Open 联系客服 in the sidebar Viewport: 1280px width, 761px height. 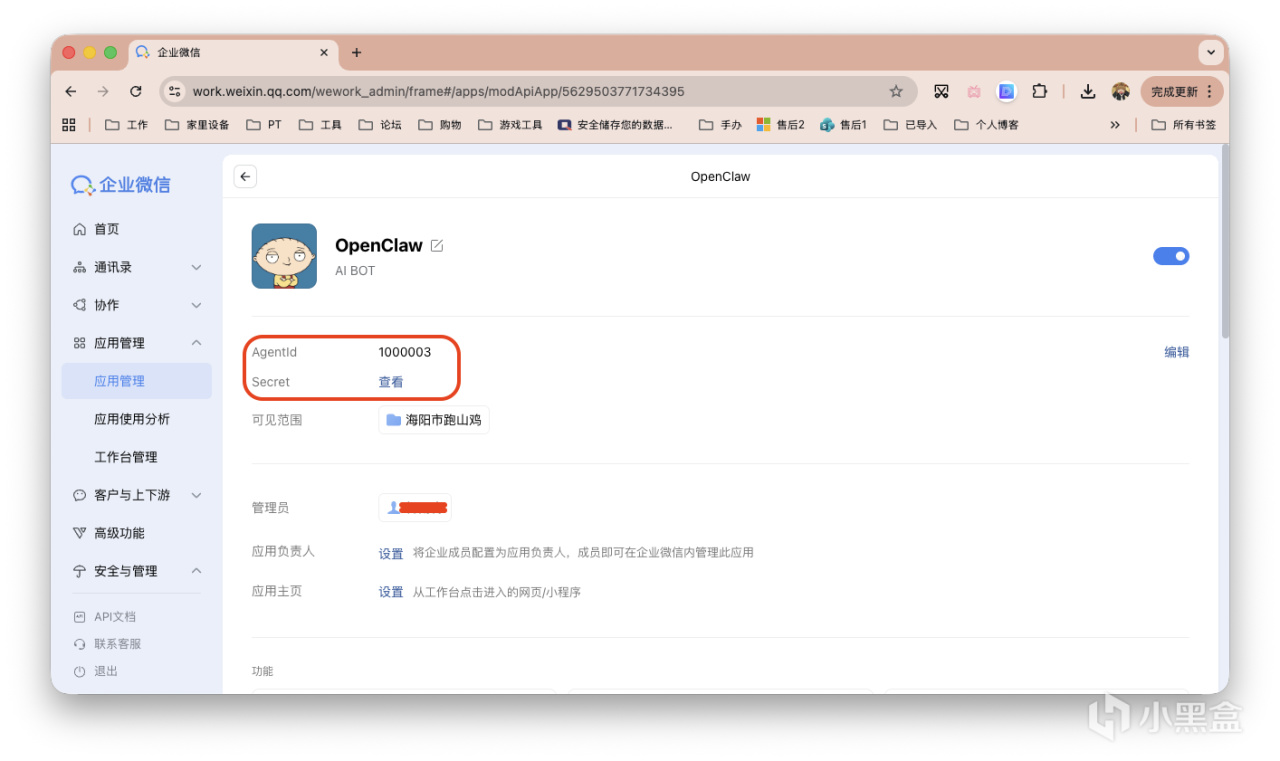108,644
